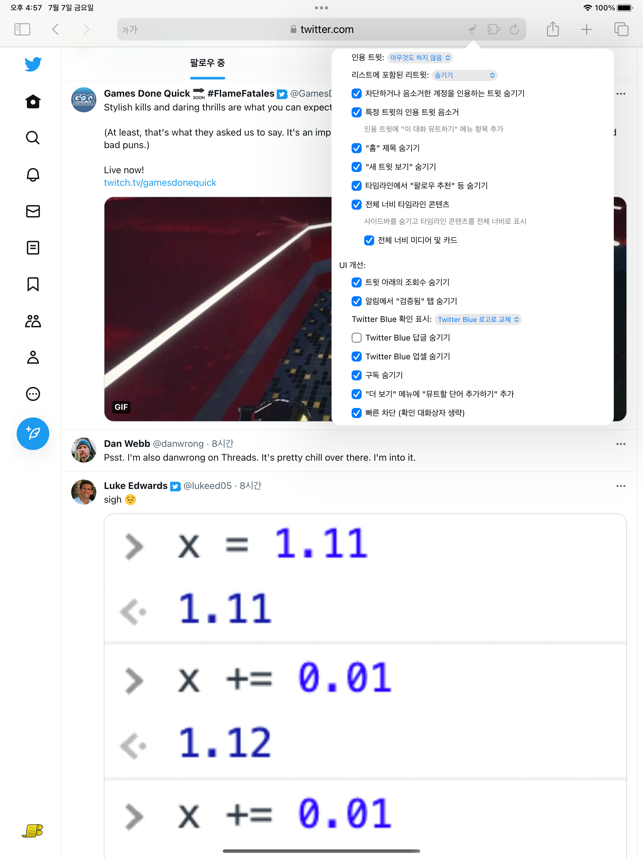Enable Twitter Blue 답글 숨기기 checkbox
The height and width of the screenshot is (858, 643).
click(356, 338)
